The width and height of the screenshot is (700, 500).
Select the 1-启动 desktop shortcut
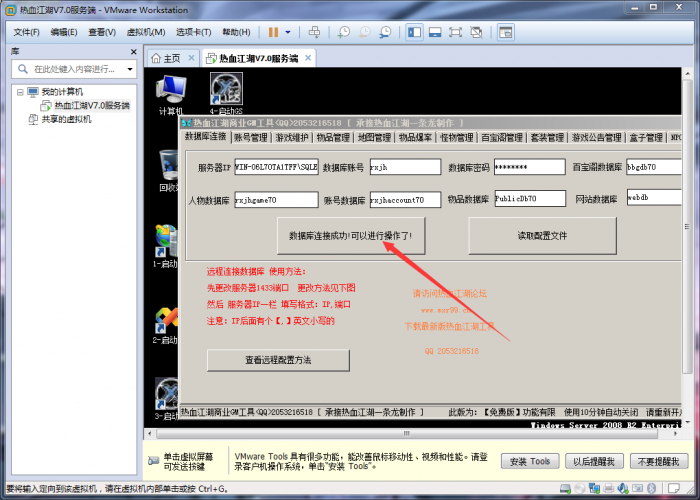point(166,246)
